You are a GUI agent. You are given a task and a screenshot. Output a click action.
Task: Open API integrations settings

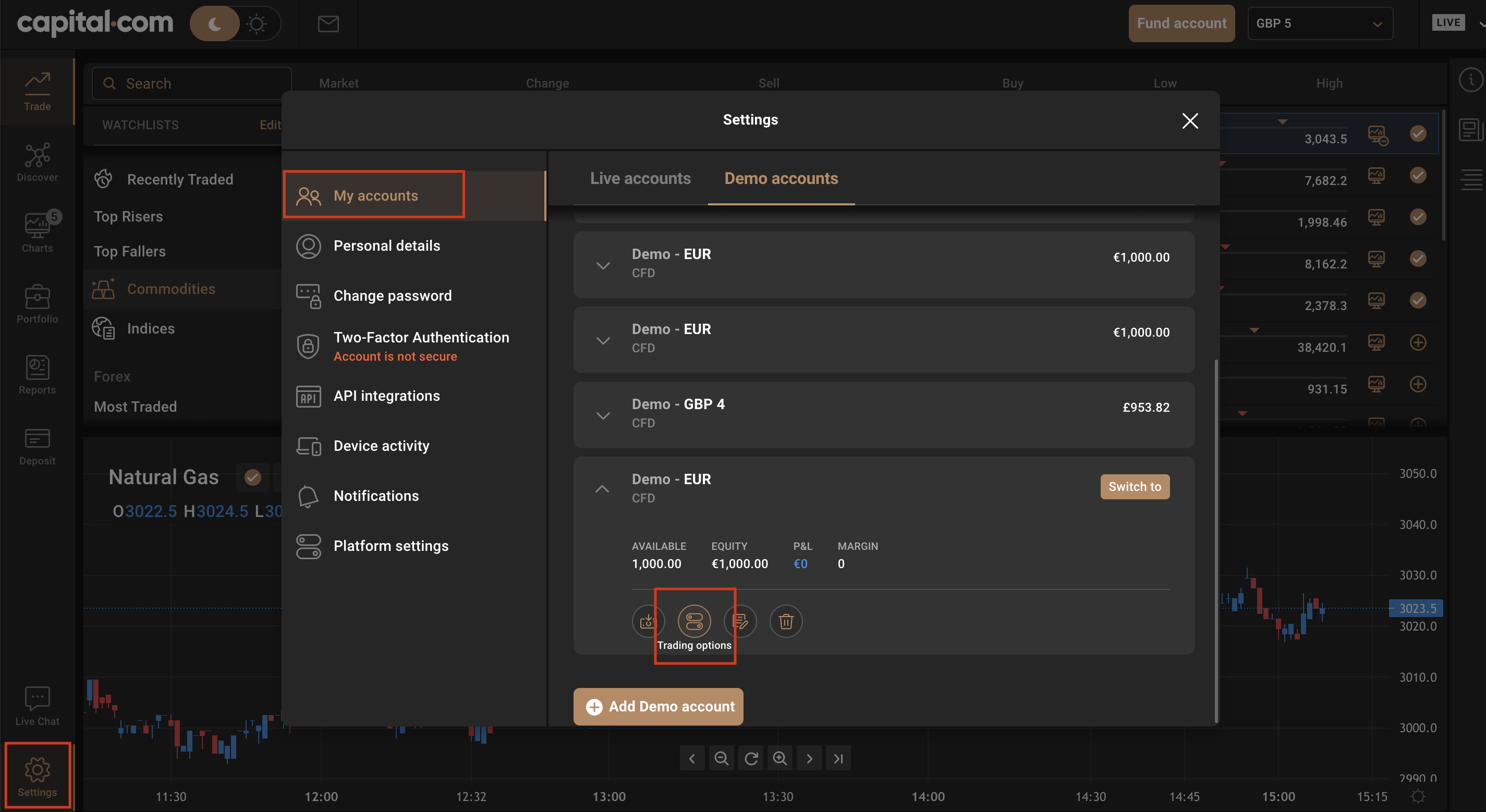click(414, 396)
